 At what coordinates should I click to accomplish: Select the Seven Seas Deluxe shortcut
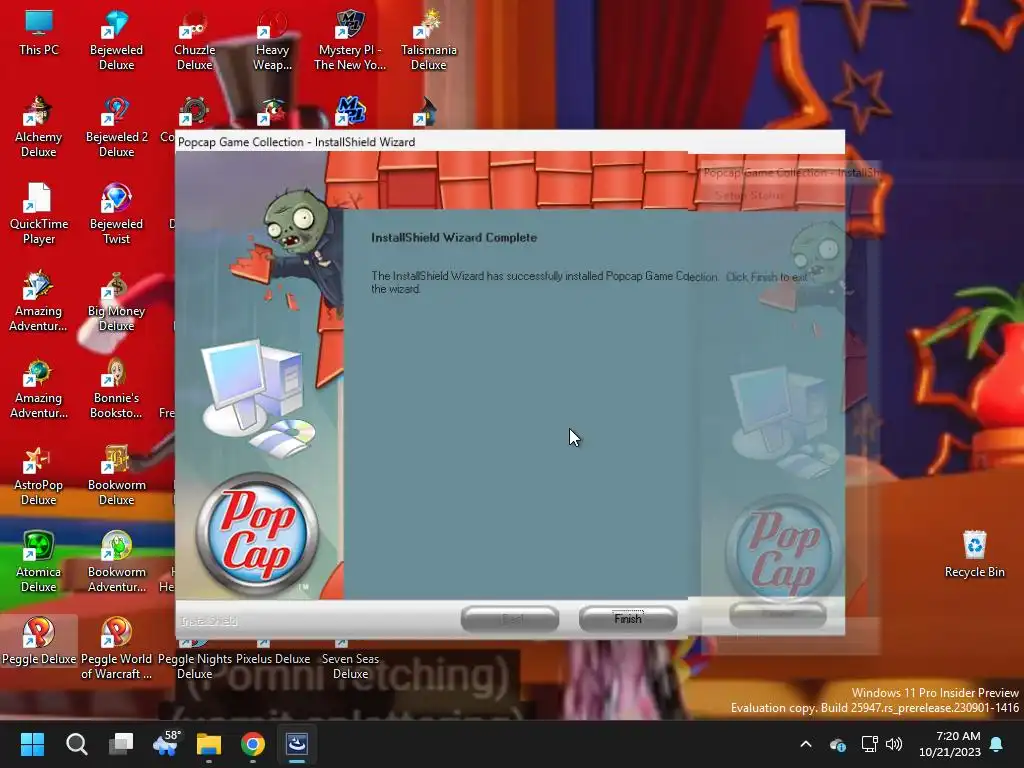350,660
